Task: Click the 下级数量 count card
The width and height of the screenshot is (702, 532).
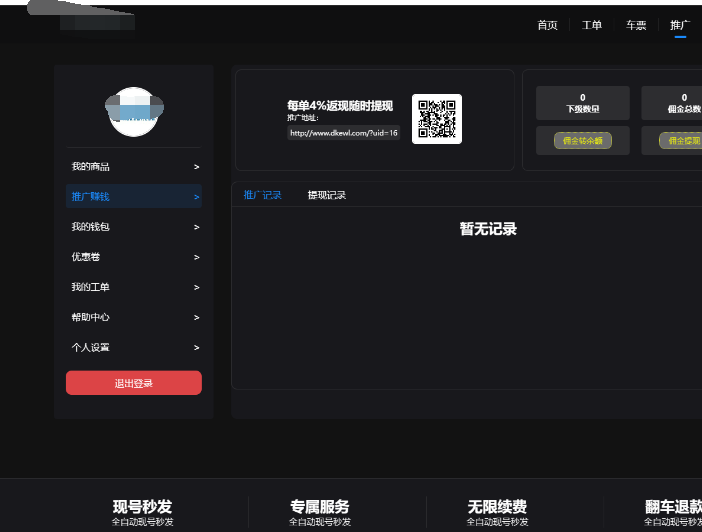Action: 583,103
